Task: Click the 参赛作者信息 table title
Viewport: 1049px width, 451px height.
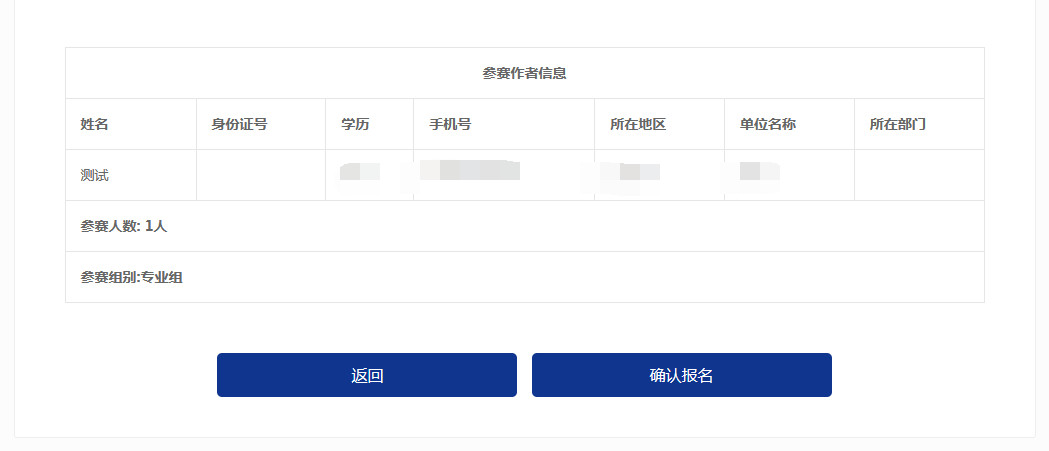Action: [525, 73]
